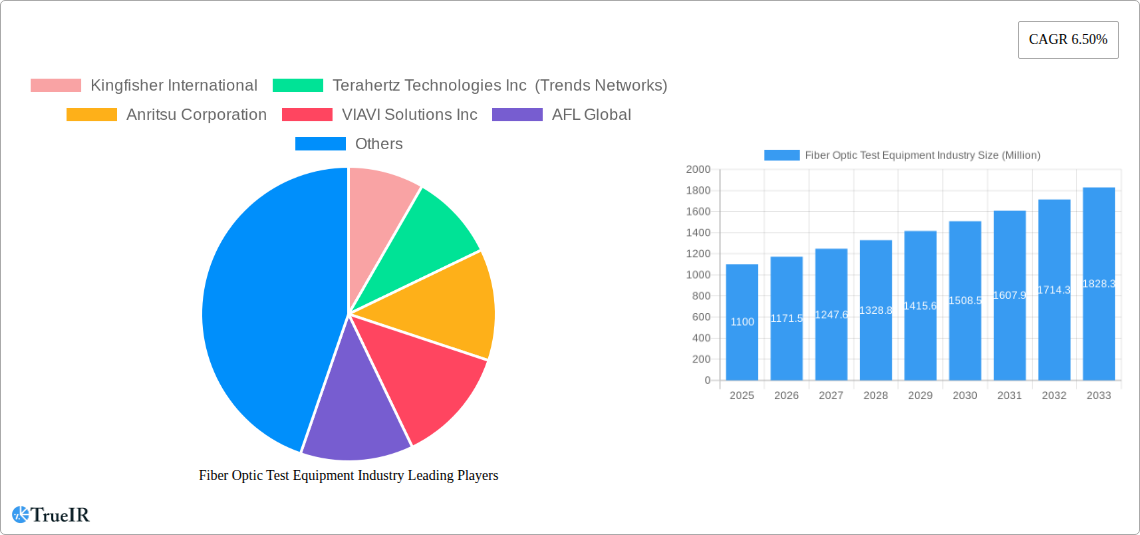Screen dimensions: 1140x535
Task: Click the 2028 bar labeled 1328.8
Action: pos(876,310)
